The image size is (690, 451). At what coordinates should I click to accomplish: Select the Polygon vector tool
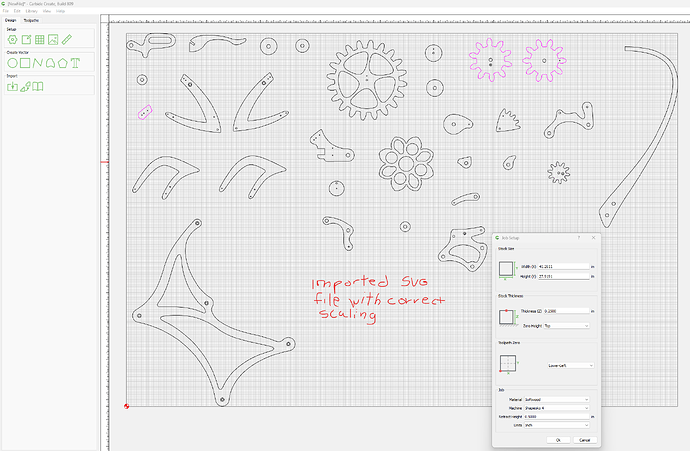click(x=62, y=63)
